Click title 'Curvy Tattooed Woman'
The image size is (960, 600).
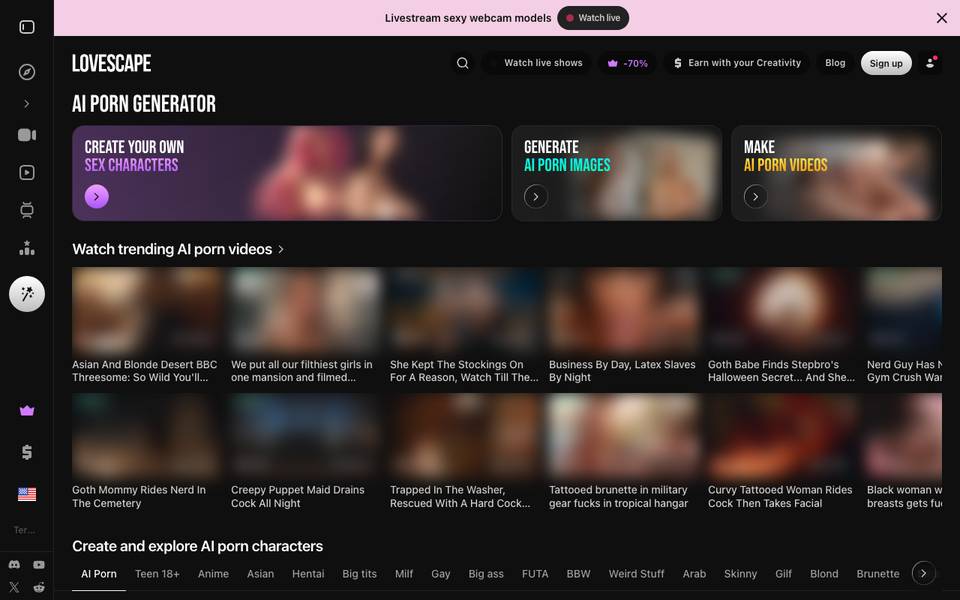point(780,497)
